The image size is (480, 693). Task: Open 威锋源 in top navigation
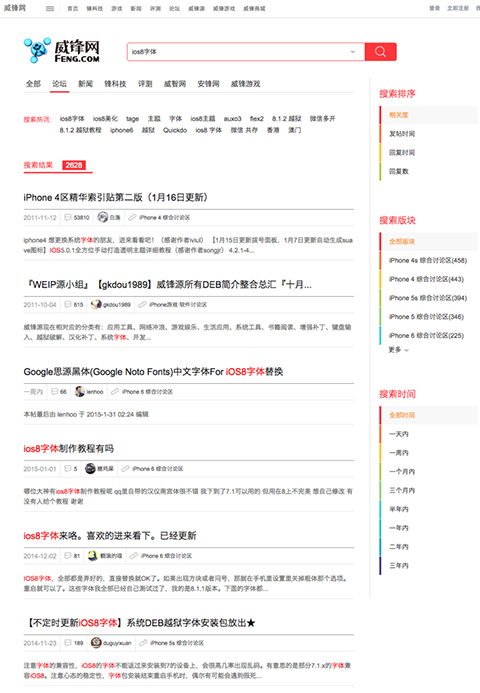[196, 8]
